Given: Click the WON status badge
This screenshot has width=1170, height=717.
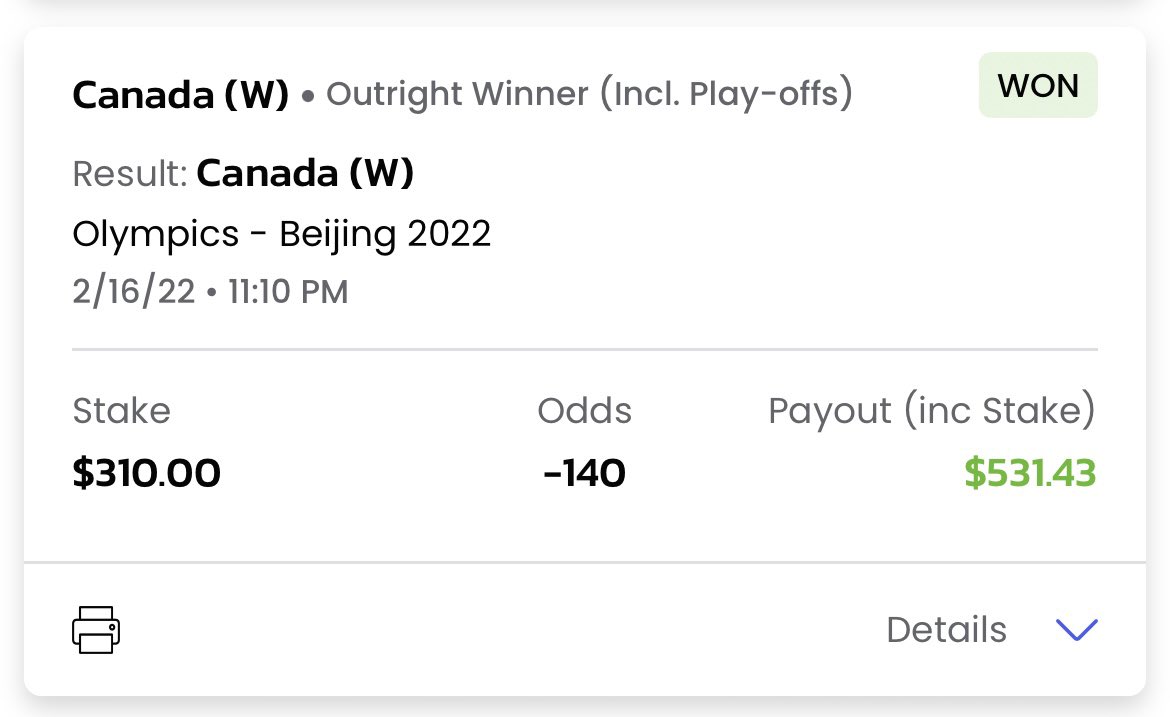Looking at the screenshot, I should point(1038,85).
